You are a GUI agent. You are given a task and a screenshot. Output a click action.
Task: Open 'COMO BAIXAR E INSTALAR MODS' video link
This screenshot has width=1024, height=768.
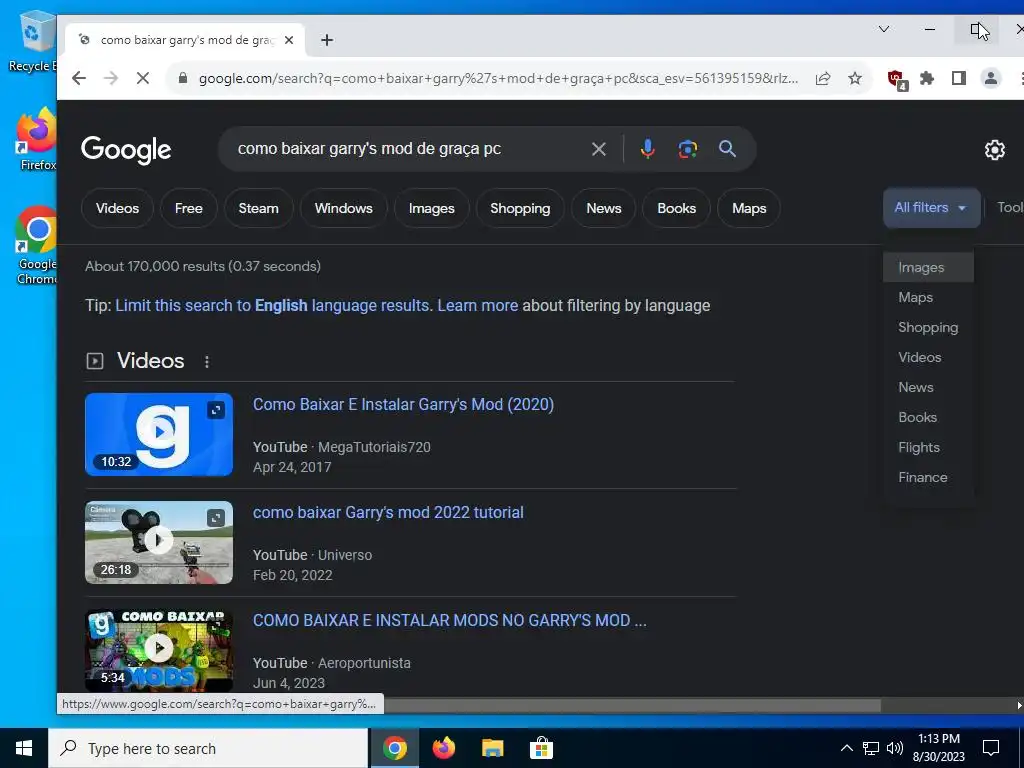coord(449,620)
